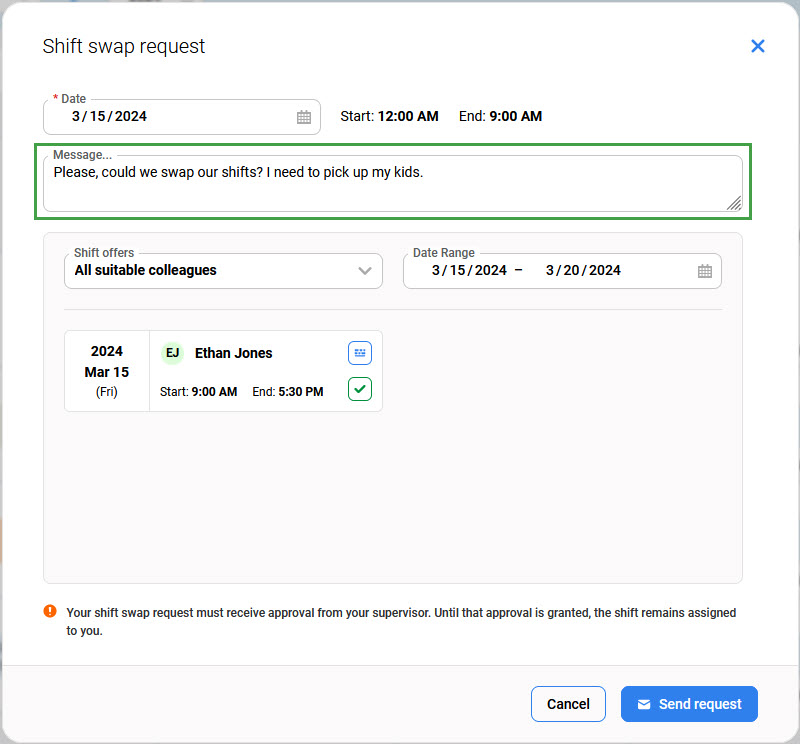
Task: Open the calendar picker in Date field
Action: (x=304, y=117)
